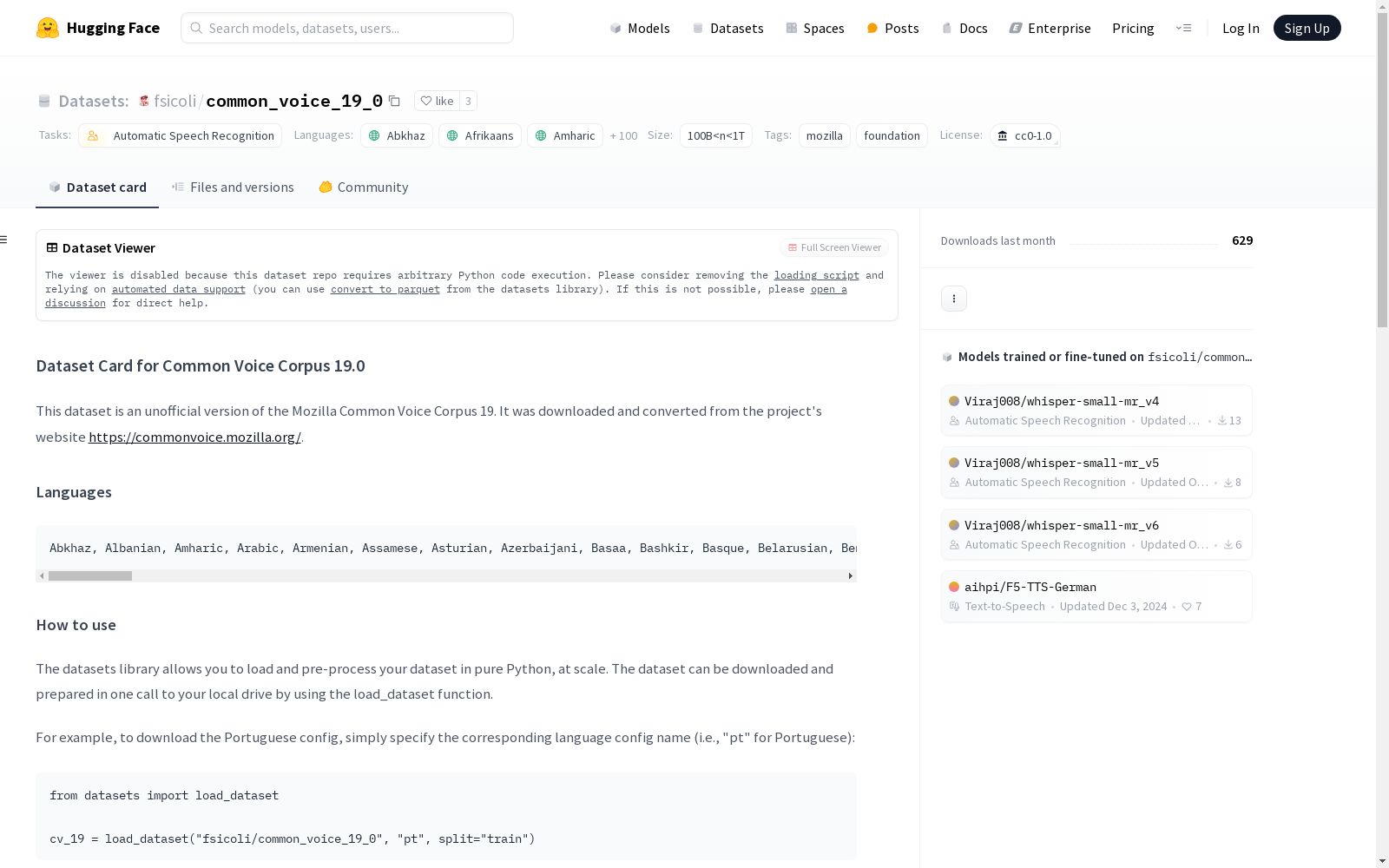Click the languages list horizontal scrollbar thumb

[90, 575]
